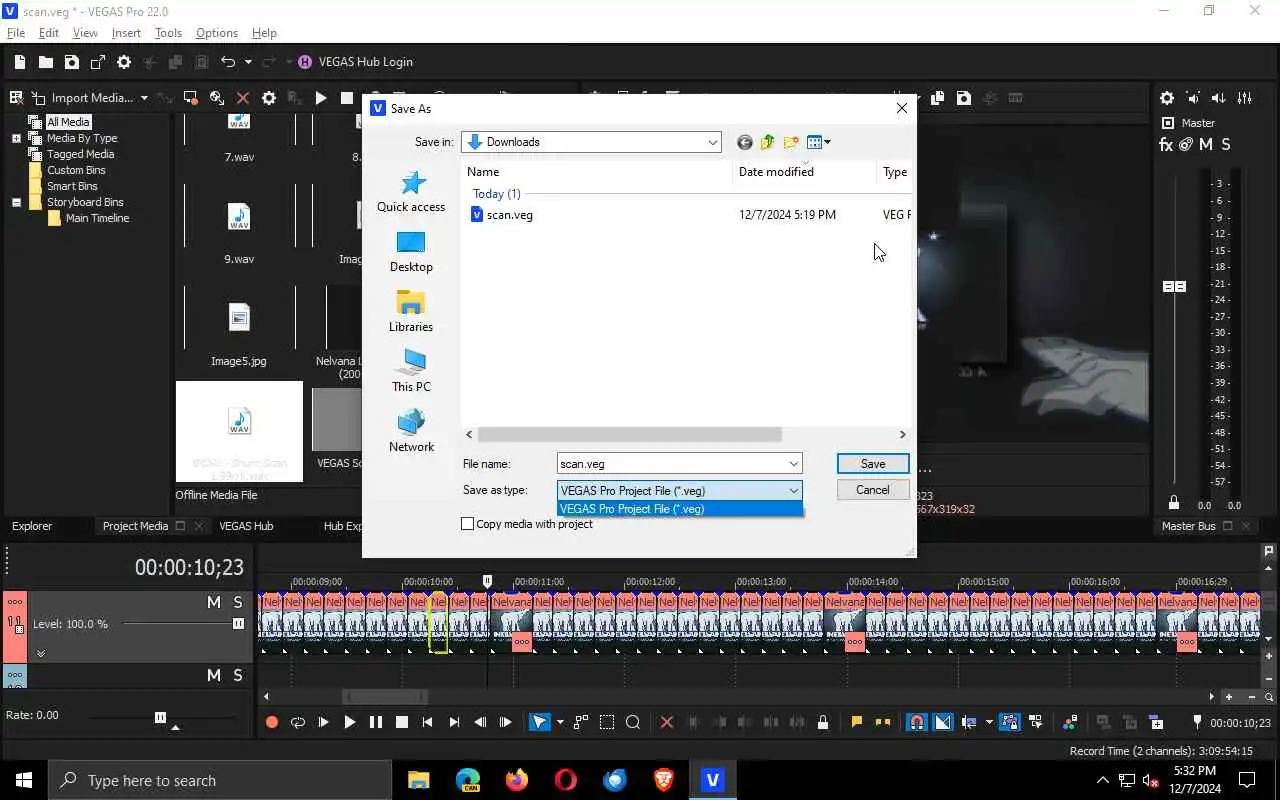Viewport: 1280px width, 800px height.
Task: Open the Options menu
Action: [217, 33]
